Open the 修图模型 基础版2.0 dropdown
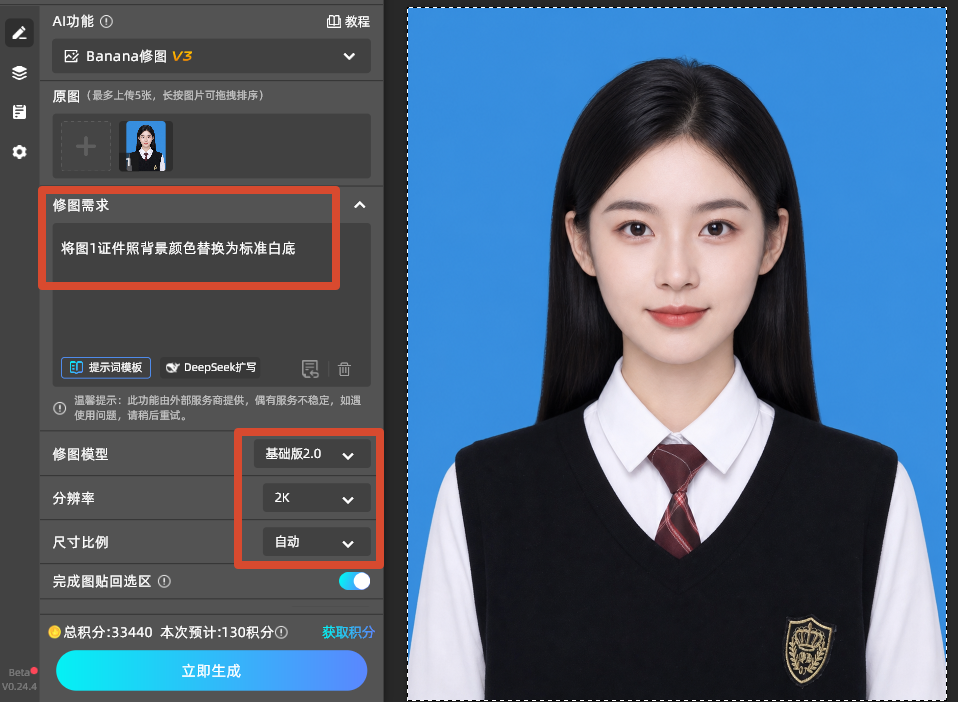 click(x=312, y=454)
